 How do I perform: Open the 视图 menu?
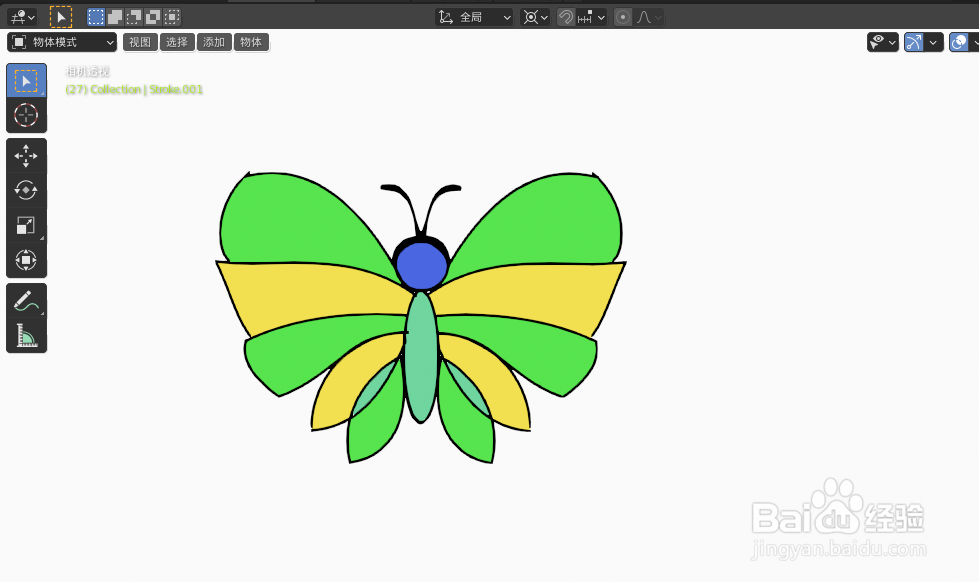pos(140,42)
